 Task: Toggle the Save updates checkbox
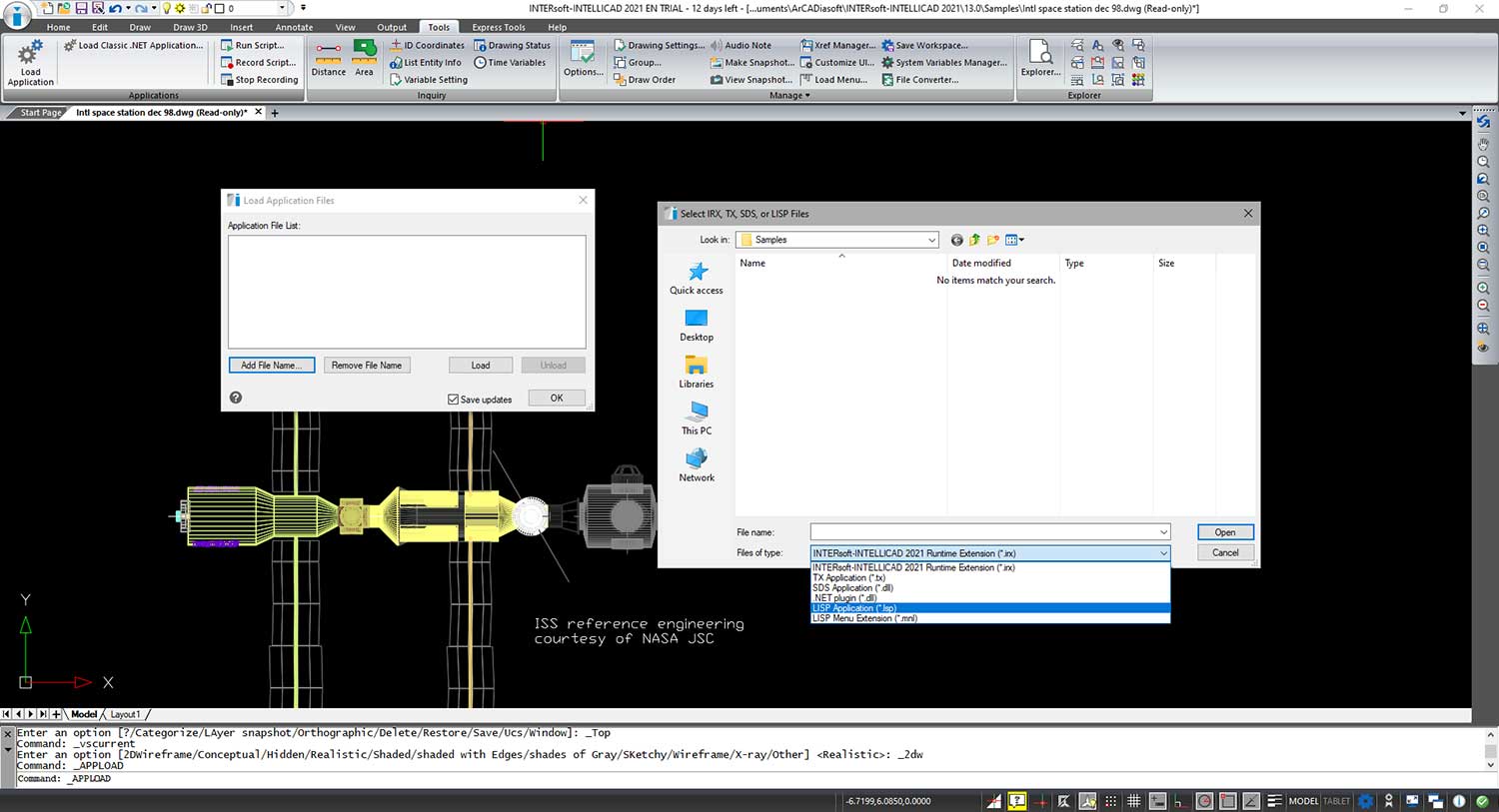click(x=454, y=400)
